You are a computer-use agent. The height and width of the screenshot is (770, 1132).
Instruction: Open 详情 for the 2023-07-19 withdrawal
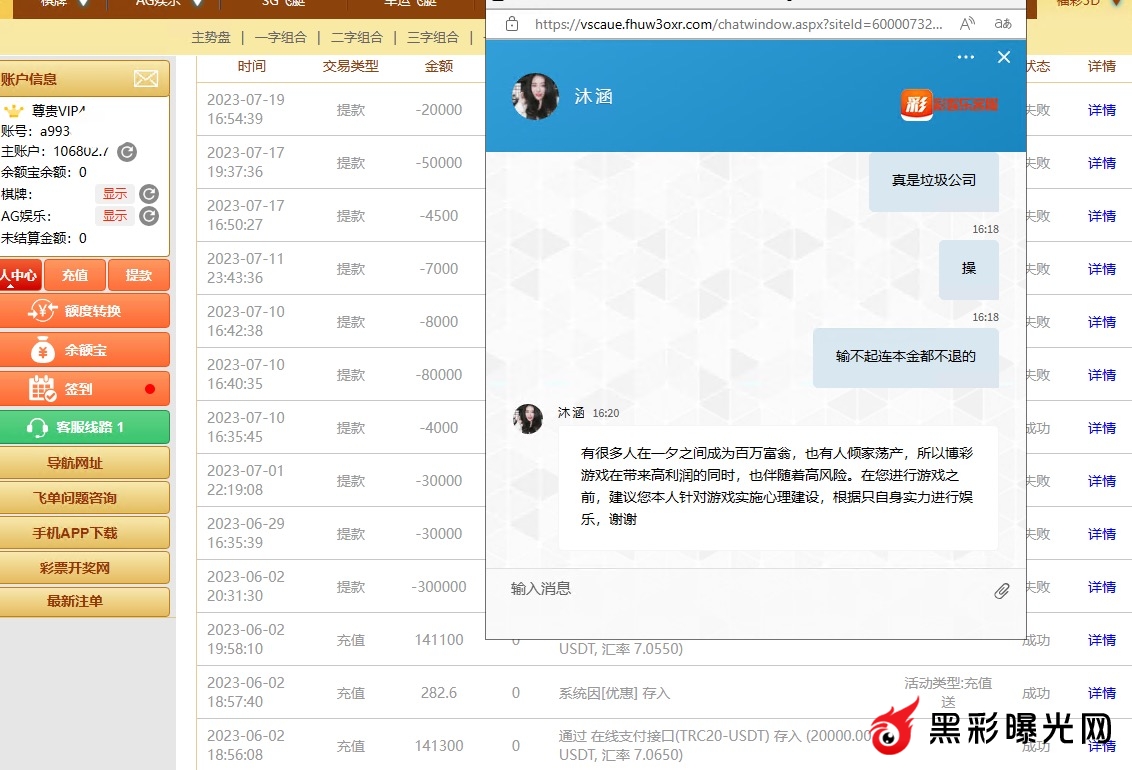click(1101, 110)
